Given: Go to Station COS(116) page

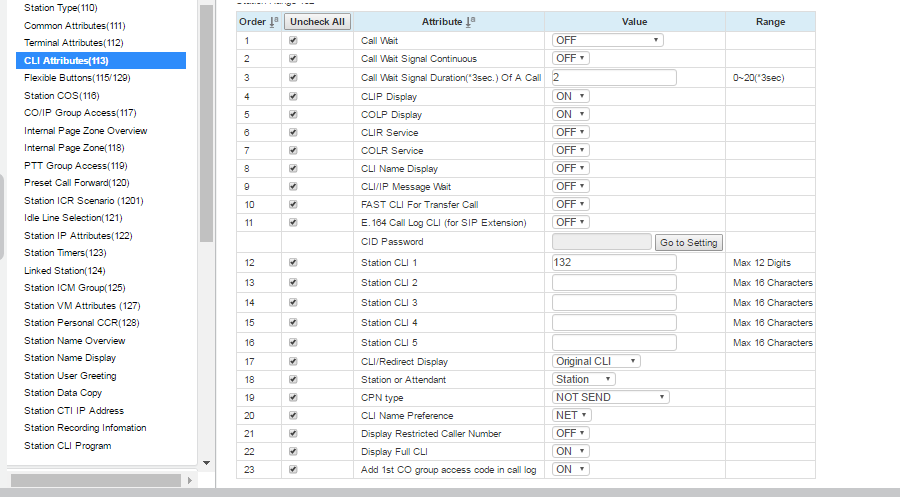Looking at the screenshot, I should [62, 95].
